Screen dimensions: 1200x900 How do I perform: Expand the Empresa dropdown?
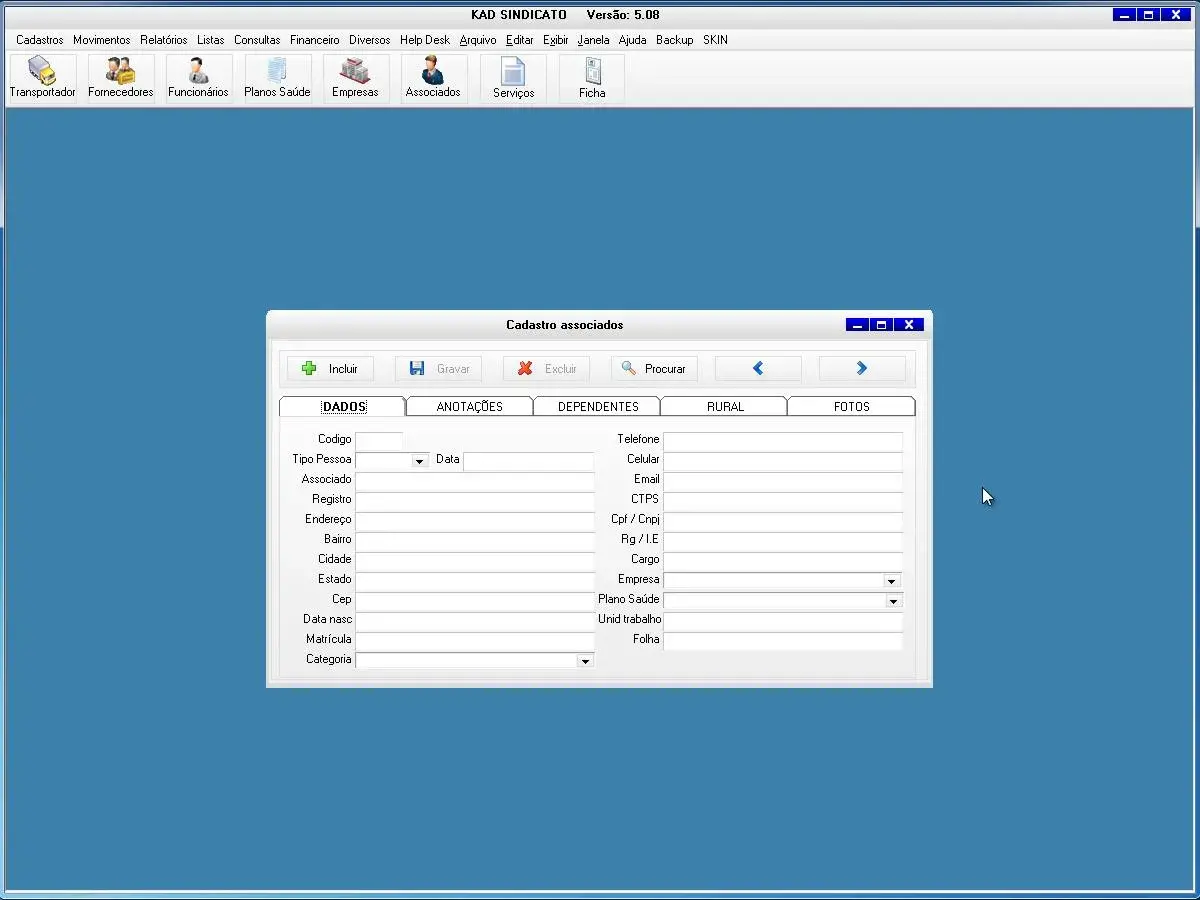(891, 581)
